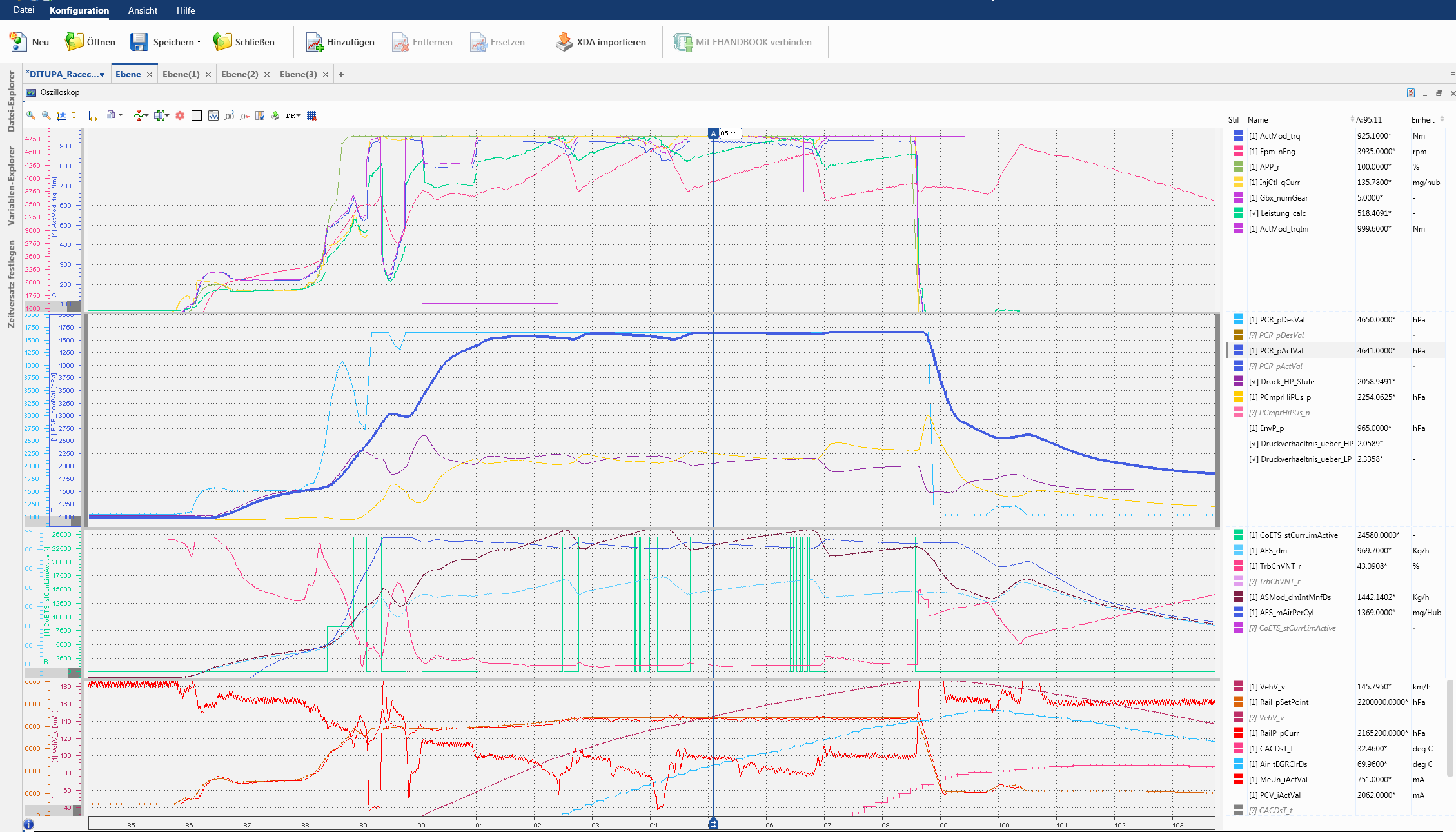The width and height of the screenshot is (1456, 832).
Task: Open the Speichern dropdown arrow
Action: [x=199, y=42]
